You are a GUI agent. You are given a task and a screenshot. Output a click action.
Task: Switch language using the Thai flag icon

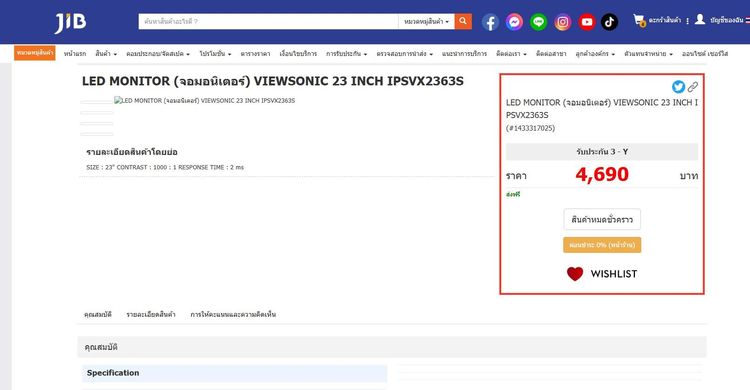pos(747,20)
